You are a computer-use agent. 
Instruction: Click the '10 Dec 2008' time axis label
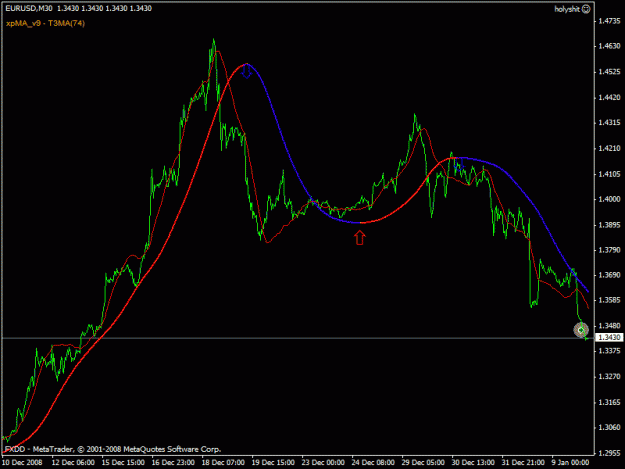click(x=22, y=463)
